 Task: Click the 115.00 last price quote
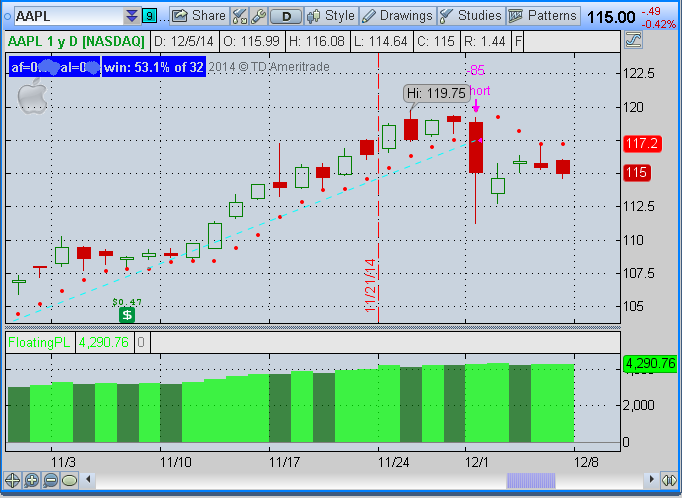[611, 17]
